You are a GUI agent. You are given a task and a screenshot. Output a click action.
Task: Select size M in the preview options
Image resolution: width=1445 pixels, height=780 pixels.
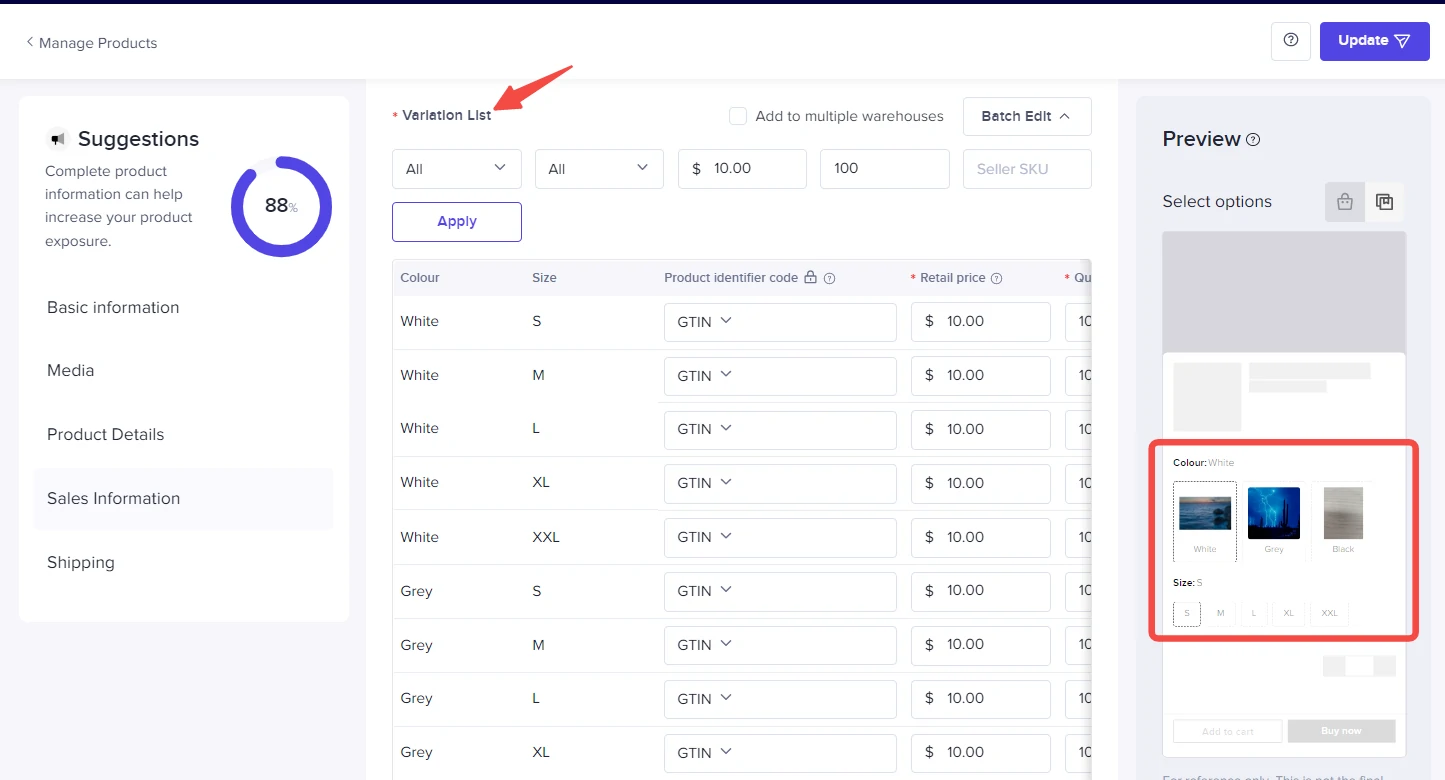1220,613
